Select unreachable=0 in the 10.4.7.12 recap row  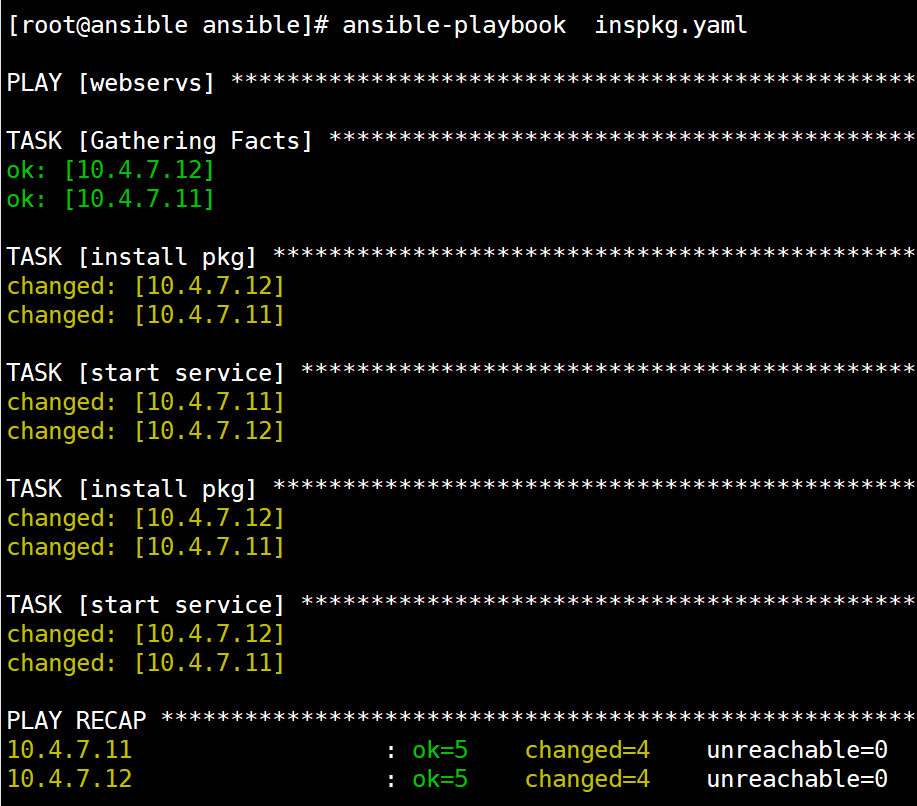pyautogui.click(x=798, y=779)
